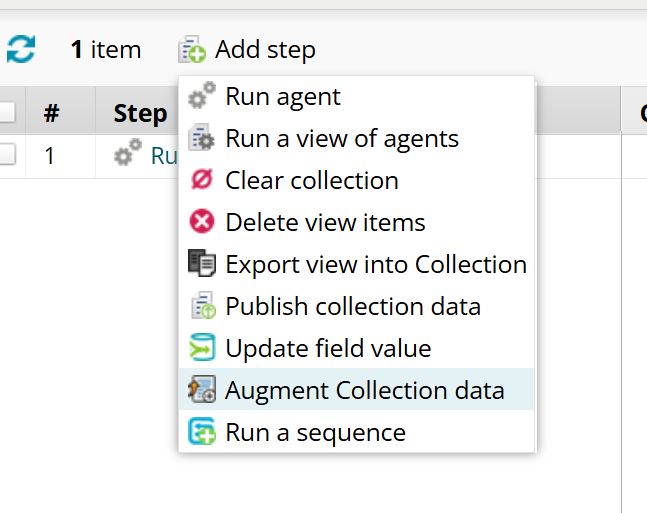Click the gears icon beside Run agent

point(202,95)
